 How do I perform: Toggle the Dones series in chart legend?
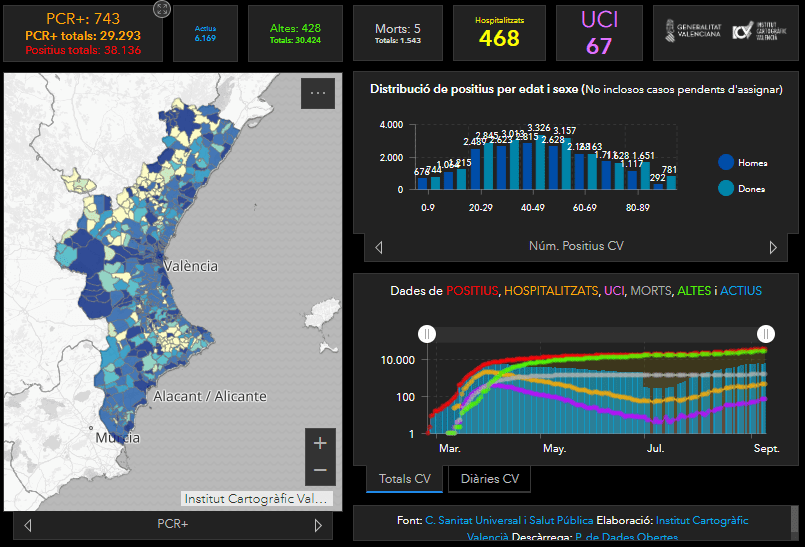tap(727, 188)
